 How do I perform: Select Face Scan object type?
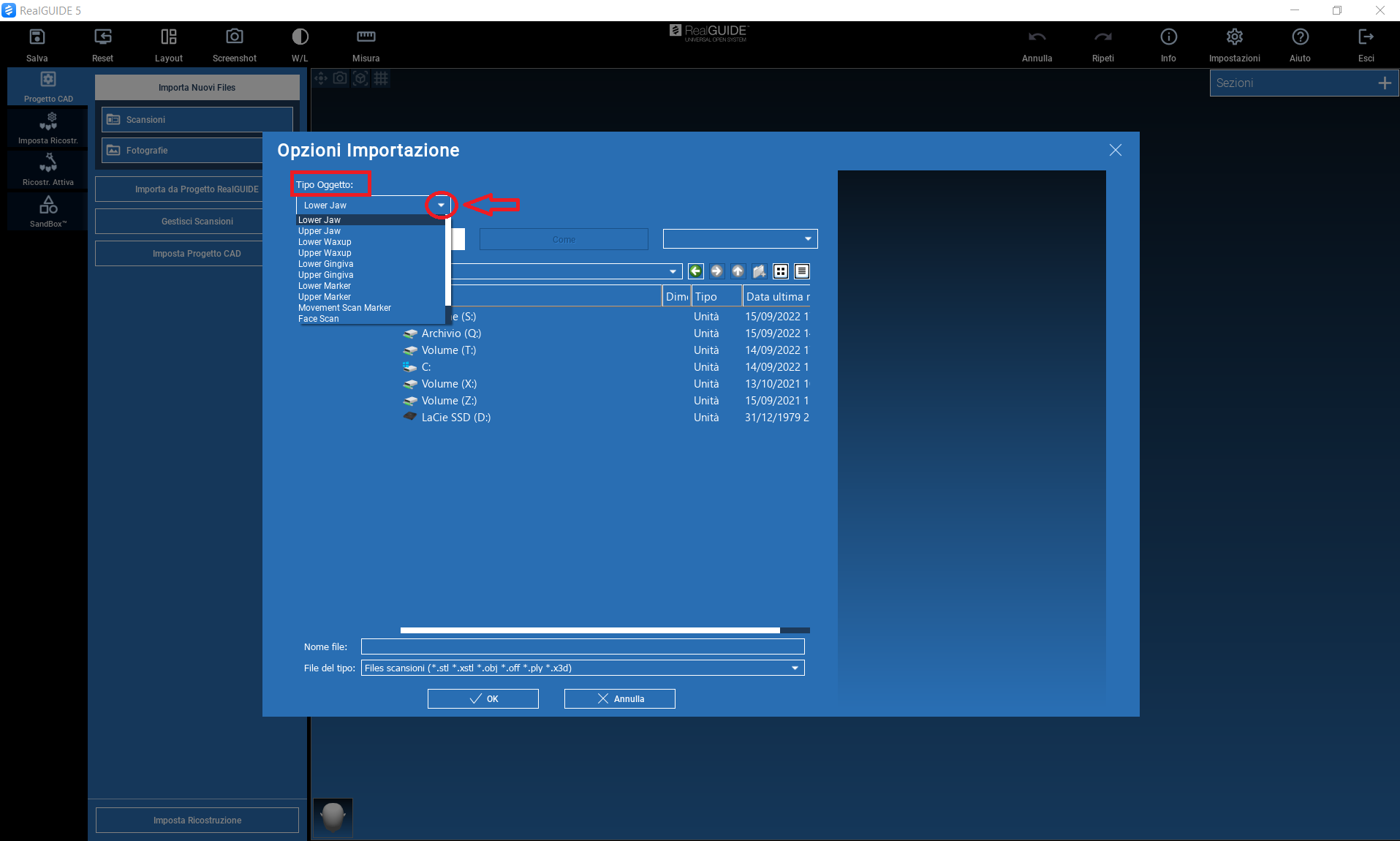click(319, 319)
